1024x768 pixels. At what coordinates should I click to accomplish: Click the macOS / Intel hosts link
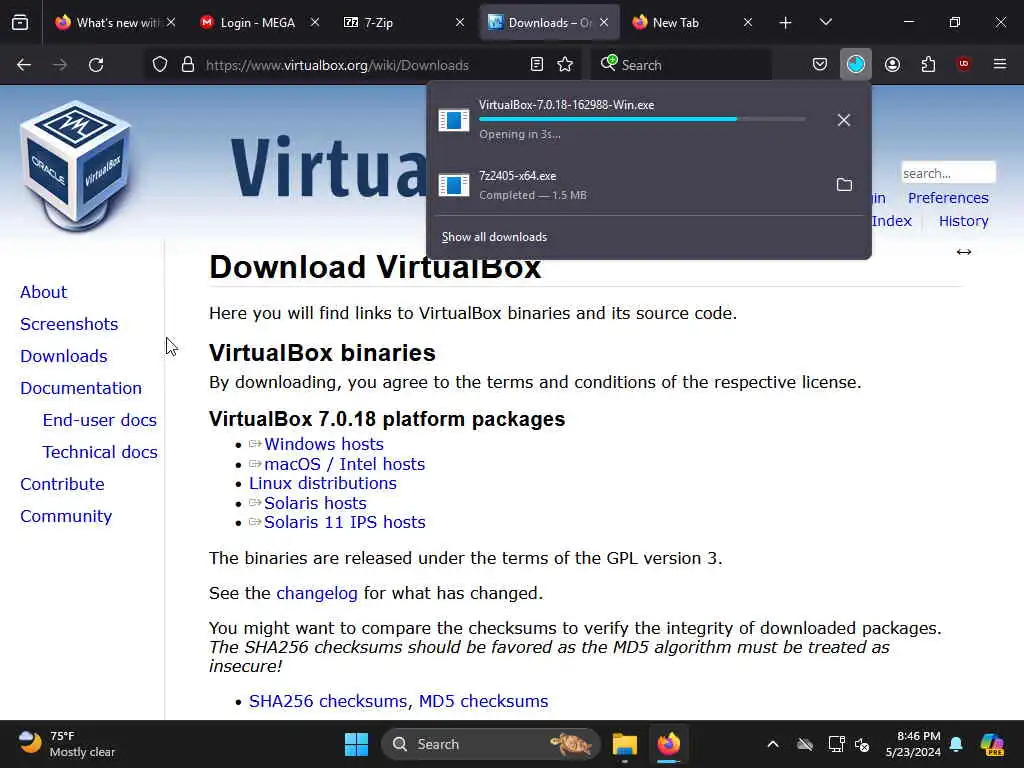point(344,464)
